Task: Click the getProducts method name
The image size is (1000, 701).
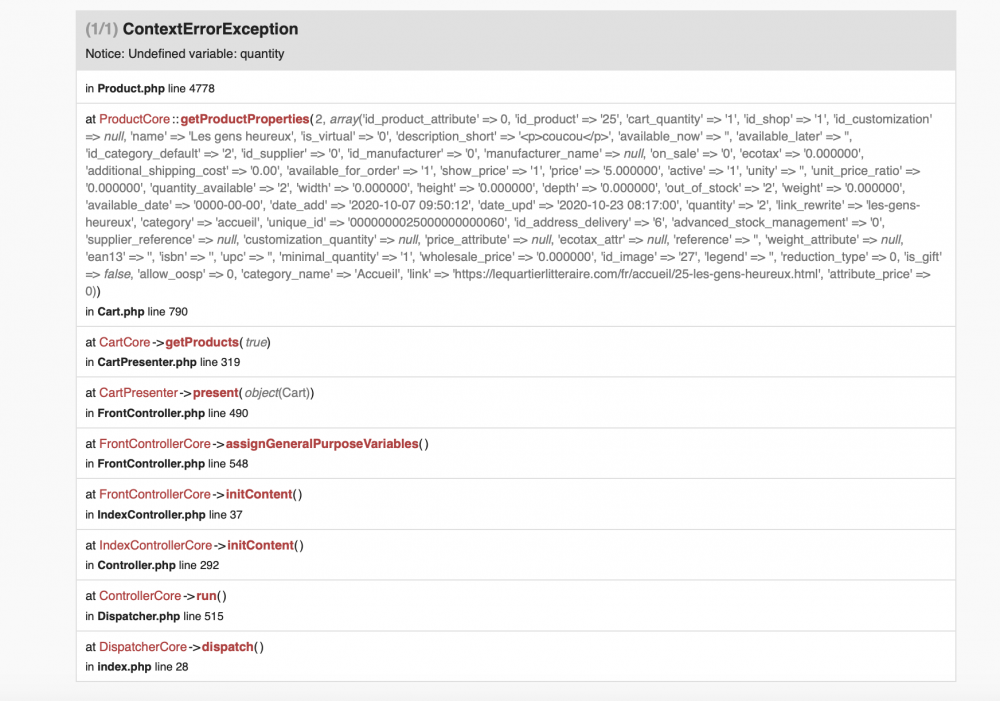Action: [202, 343]
